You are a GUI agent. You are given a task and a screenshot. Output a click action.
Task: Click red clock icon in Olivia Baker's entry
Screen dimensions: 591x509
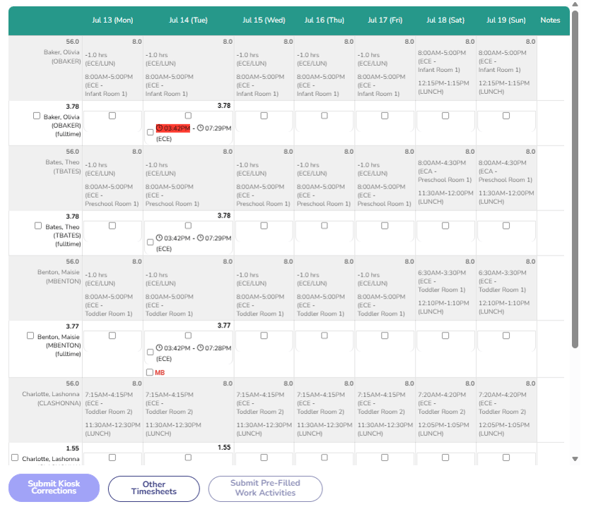159,128
